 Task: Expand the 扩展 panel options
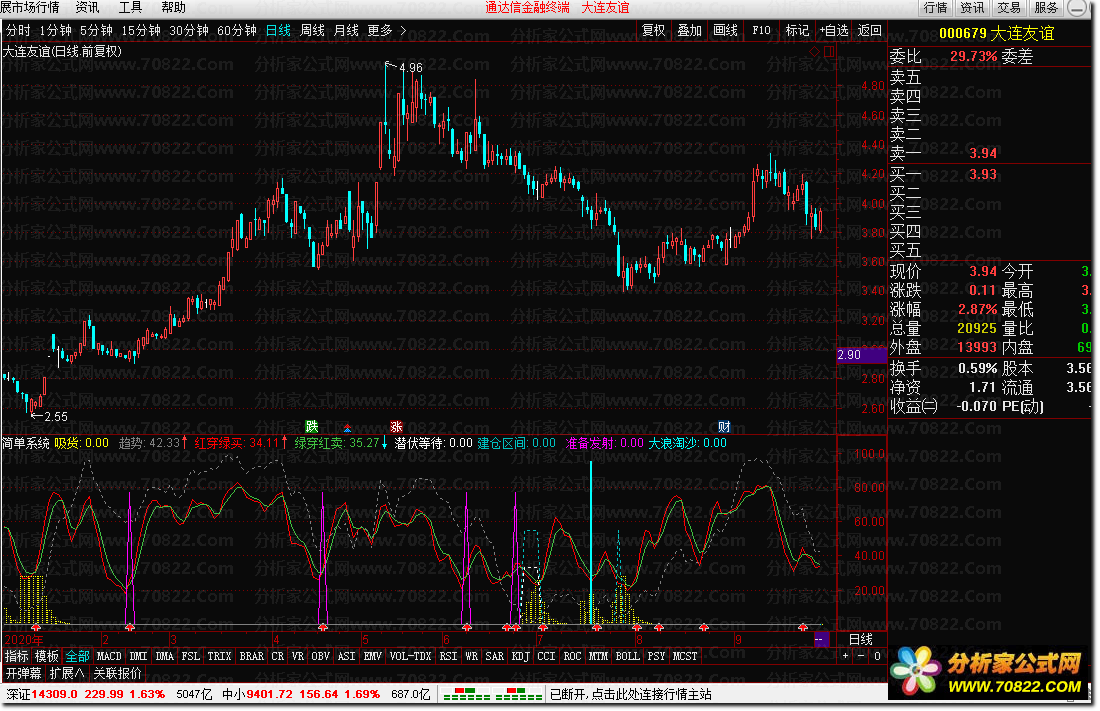(x=67, y=673)
